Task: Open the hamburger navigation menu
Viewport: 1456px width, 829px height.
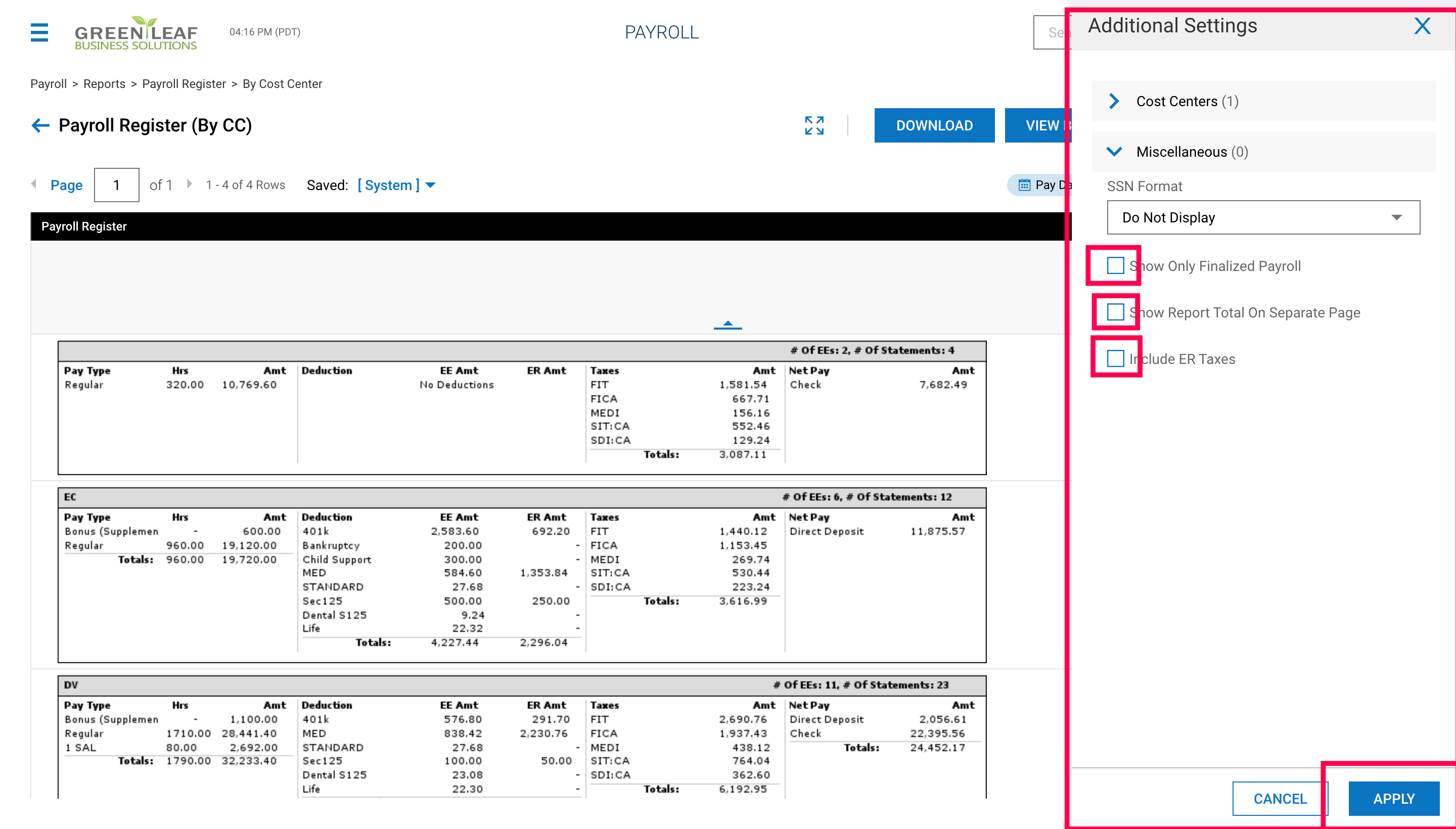Action: click(x=39, y=32)
